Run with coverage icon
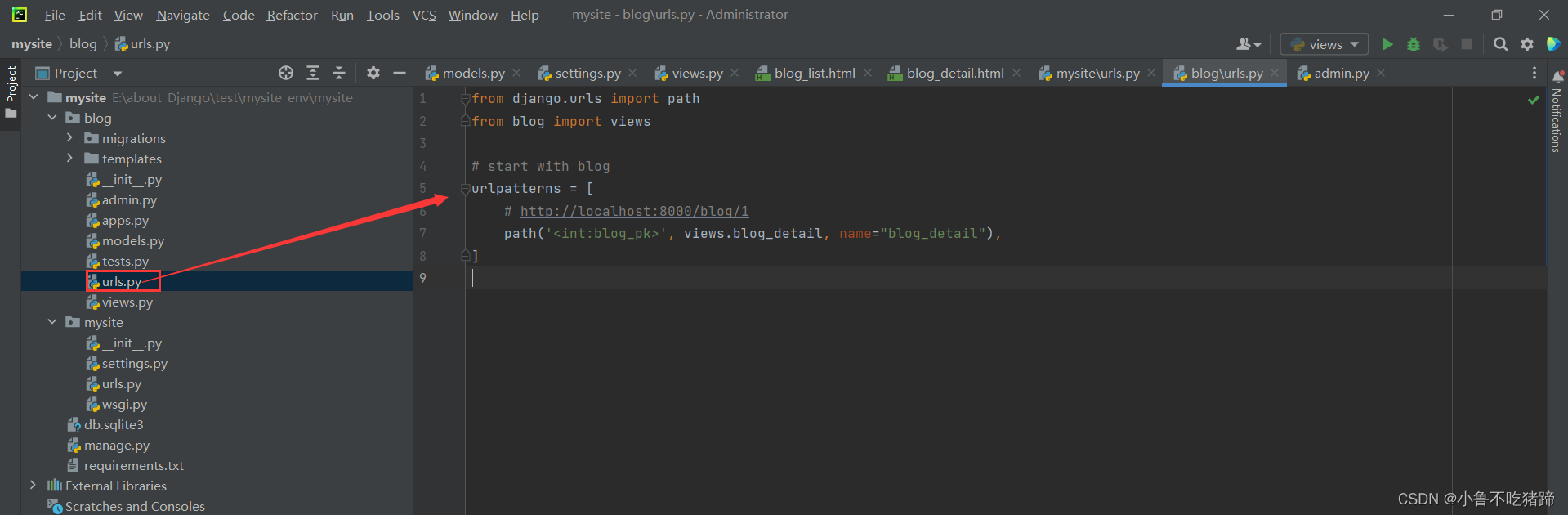This screenshot has width=1568, height=515. point(1441,44)
